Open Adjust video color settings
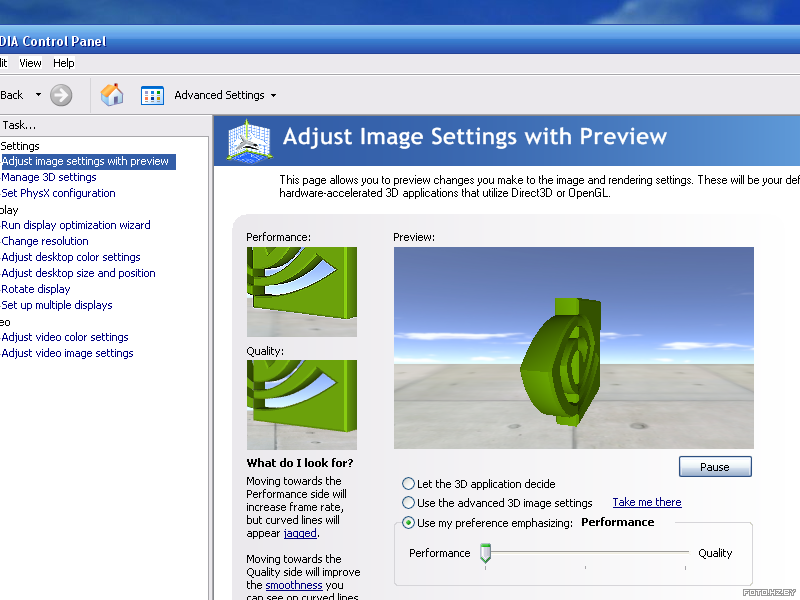The height and width of the screenshot is (600, 800). pos(65,337)
